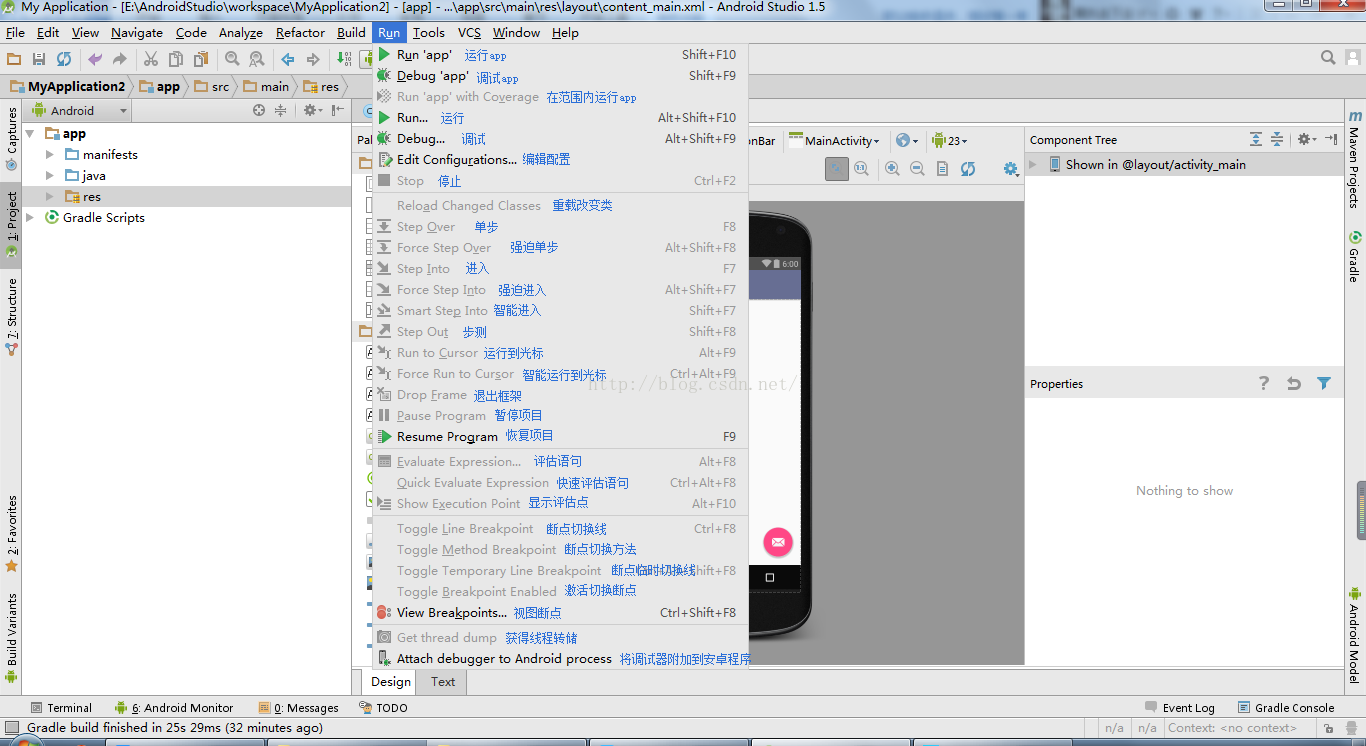Click the Paste toolbar icon

(x=201, y=59)
